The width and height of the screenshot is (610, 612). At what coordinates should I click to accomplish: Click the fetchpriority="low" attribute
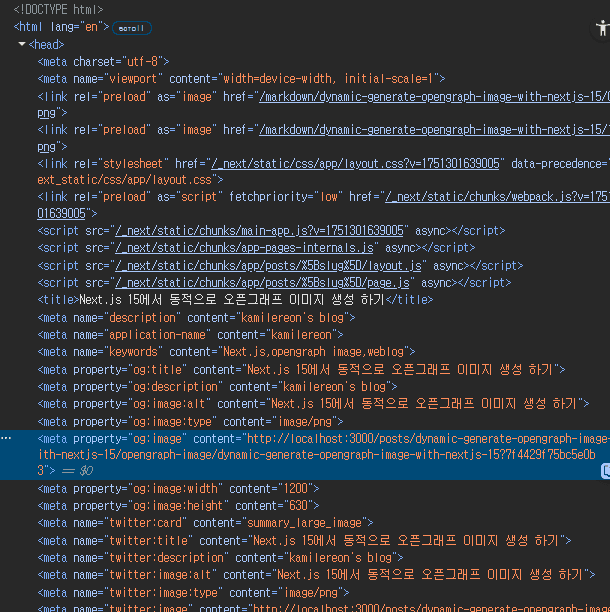(x=286, y=197)
